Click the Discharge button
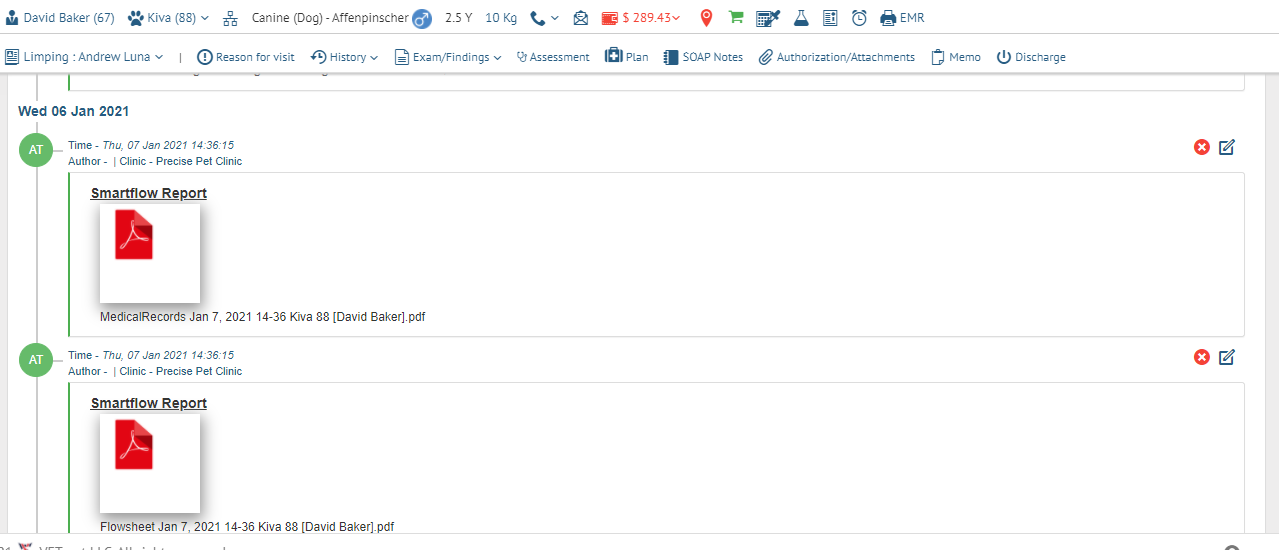The image size is (1279, 550). (1031, 57)
